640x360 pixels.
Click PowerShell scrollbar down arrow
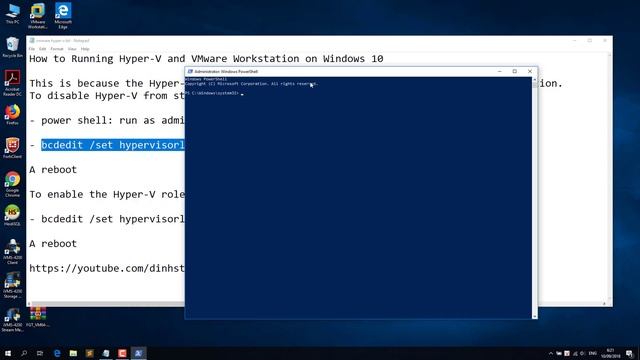tap(535, 316)
